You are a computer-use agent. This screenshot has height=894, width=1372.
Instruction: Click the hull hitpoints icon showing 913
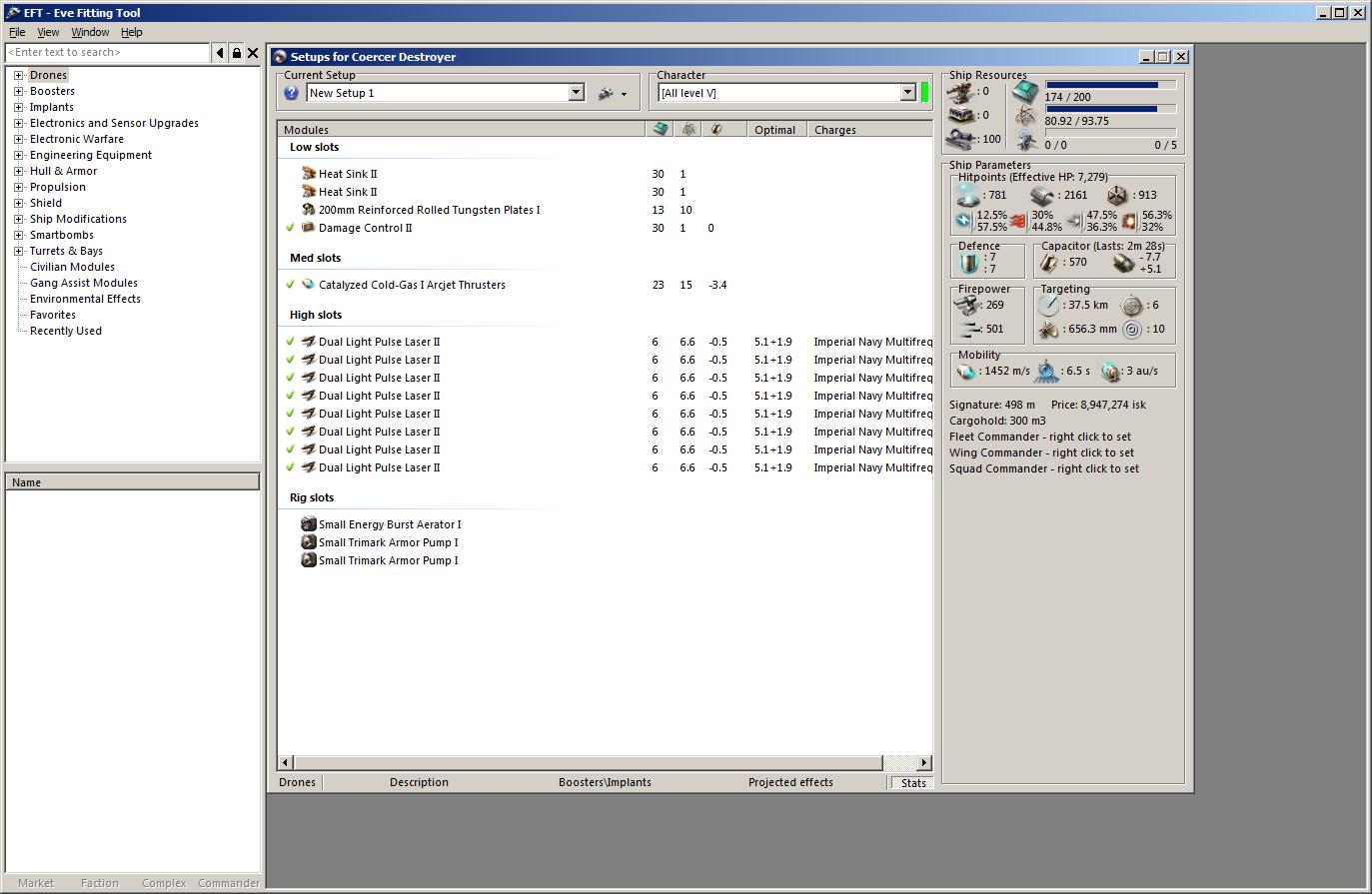(x=1119, y=195)
